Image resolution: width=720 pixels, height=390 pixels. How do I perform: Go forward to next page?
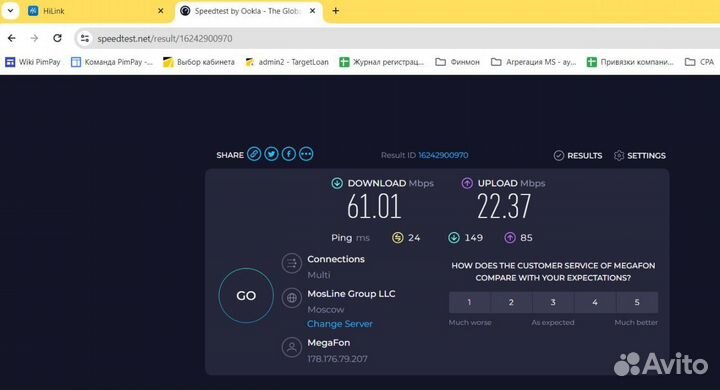[34, 39]
